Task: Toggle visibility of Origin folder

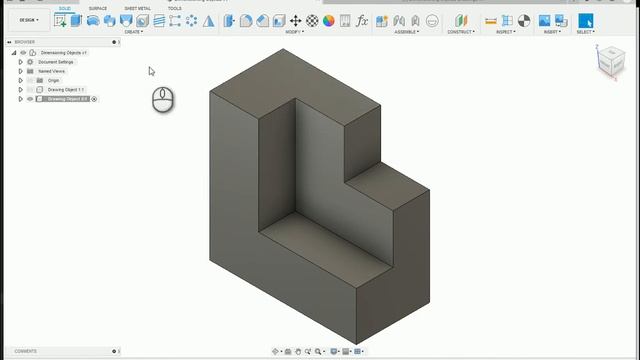Action: click(x=30, y=80)
